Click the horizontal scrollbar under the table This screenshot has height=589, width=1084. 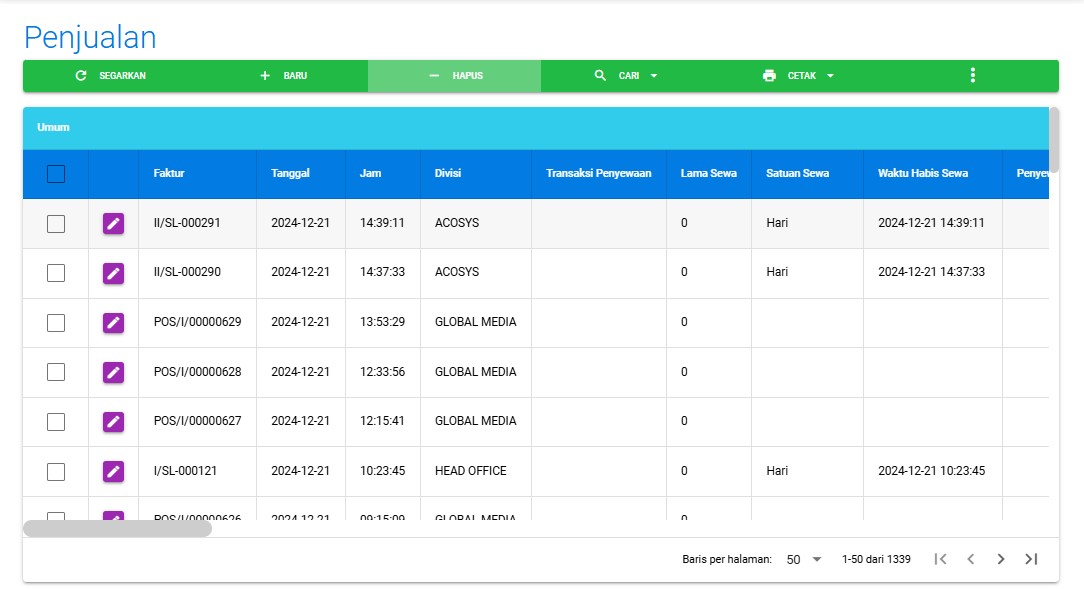tap(117, 528)
